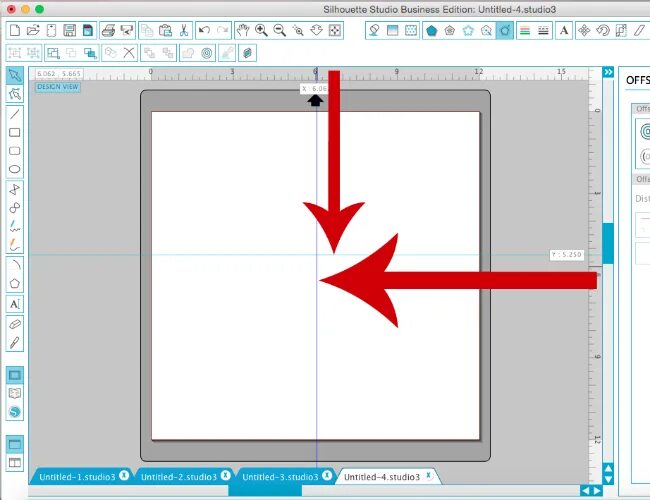Click the vertical scrollbar thumb
Image resolution: width=650 pixels, height=500 pixels.
[608, 243]
